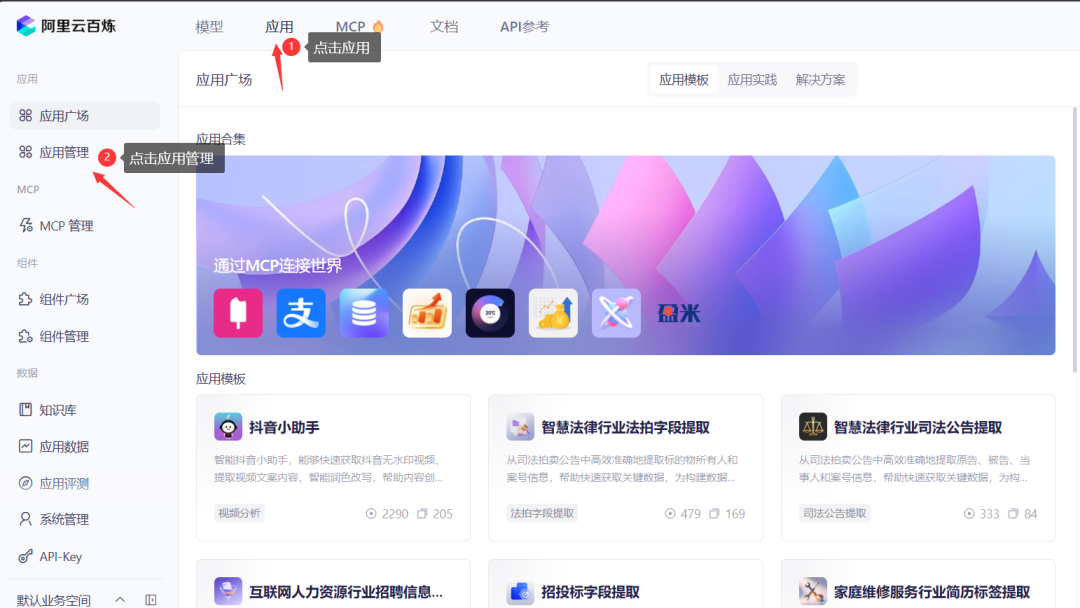
Task: Click the 组件广场 sidebar icon
Action: click(x=25, y=299)
